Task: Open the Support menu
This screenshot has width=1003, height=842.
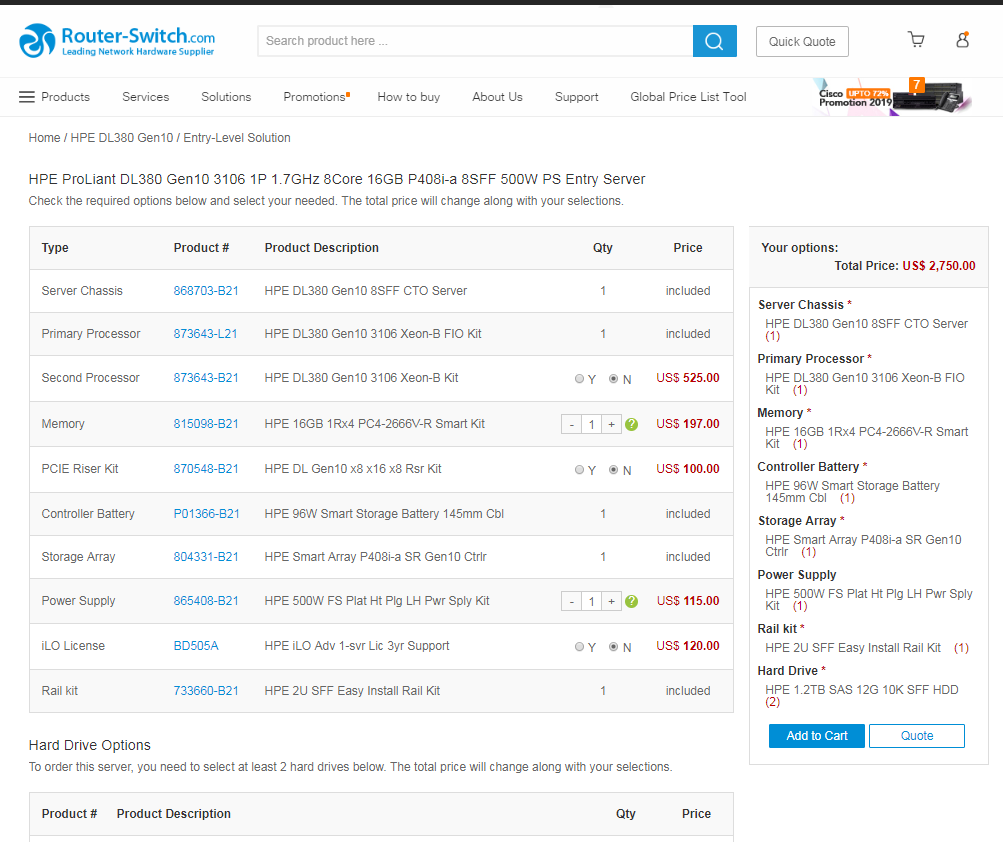Action: [x=576, y=97]
